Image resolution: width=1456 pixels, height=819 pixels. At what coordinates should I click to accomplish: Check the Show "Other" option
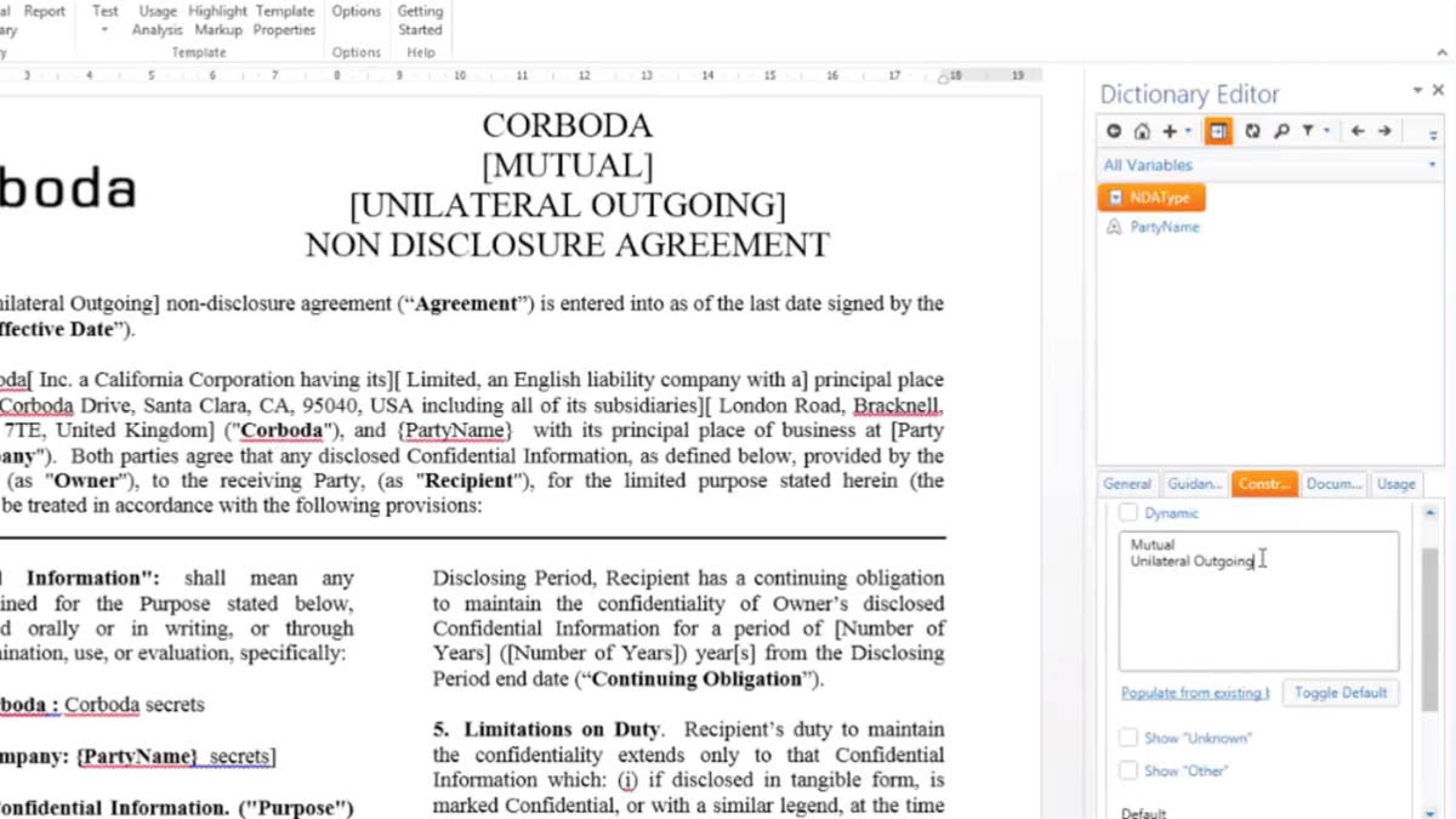[x=1128, y=770]
